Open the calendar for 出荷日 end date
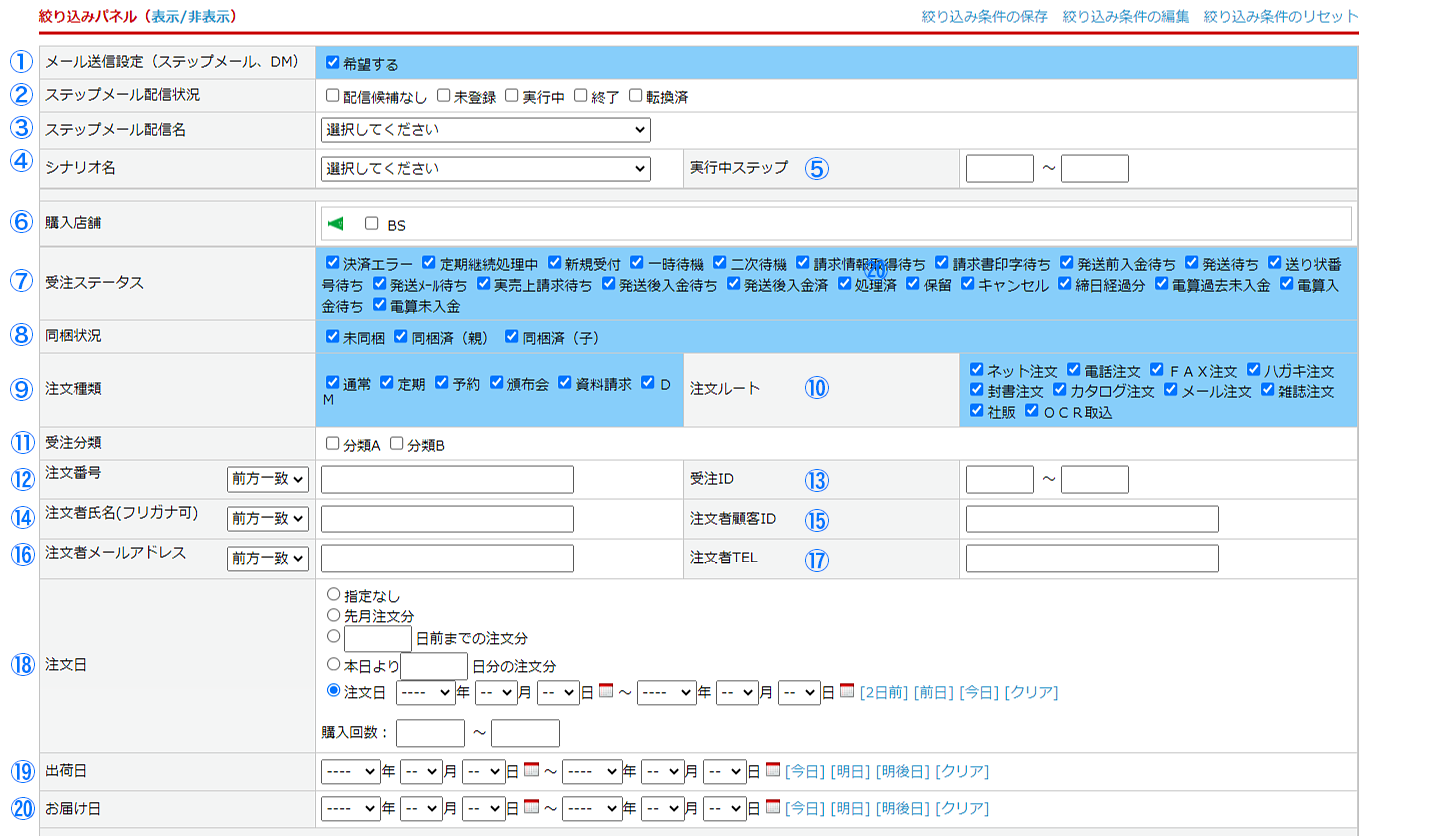The image size is (1450, 836). click(773, 770)
